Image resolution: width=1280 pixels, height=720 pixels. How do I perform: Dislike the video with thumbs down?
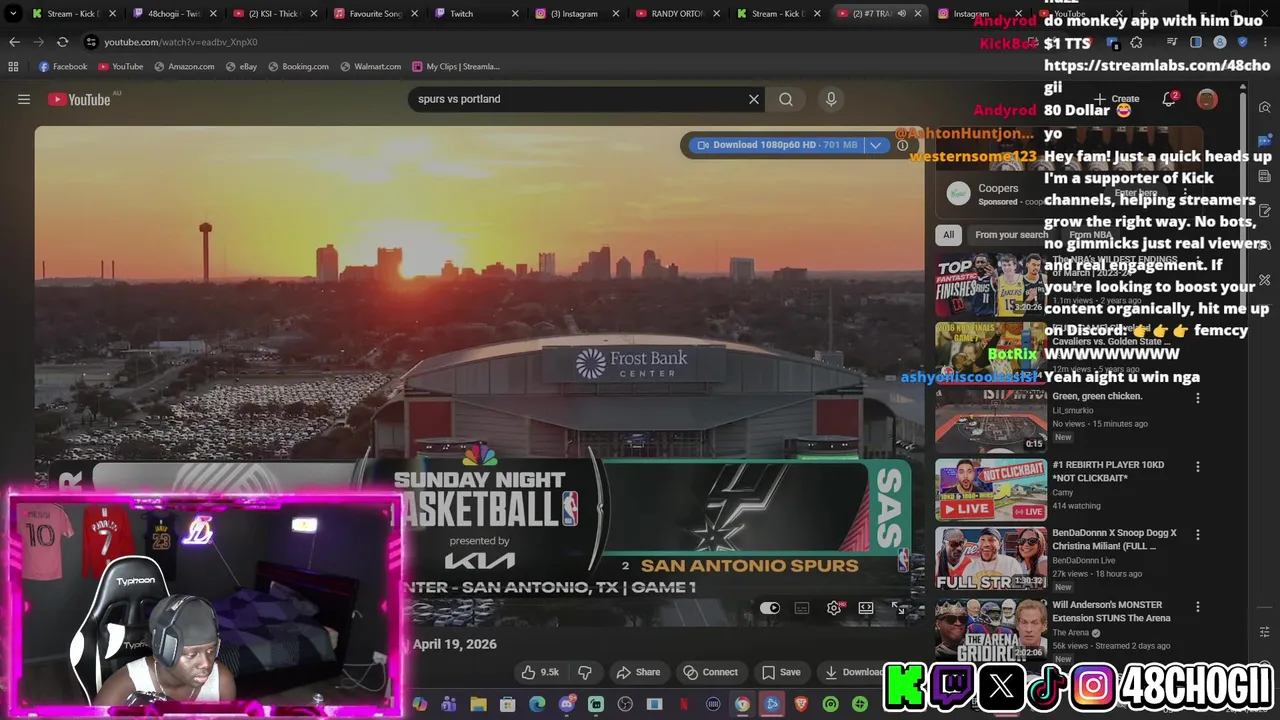point(585,672)
